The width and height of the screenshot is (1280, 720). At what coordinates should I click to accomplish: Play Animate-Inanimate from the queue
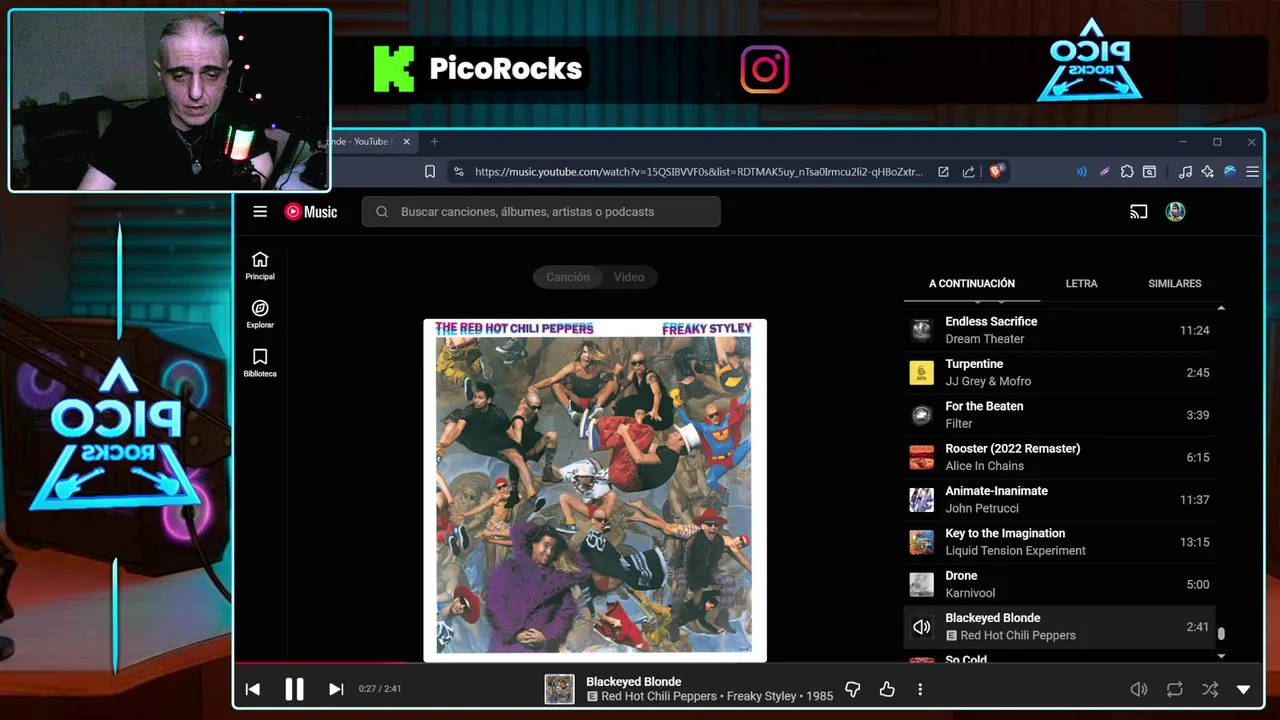pos(1060,499)
